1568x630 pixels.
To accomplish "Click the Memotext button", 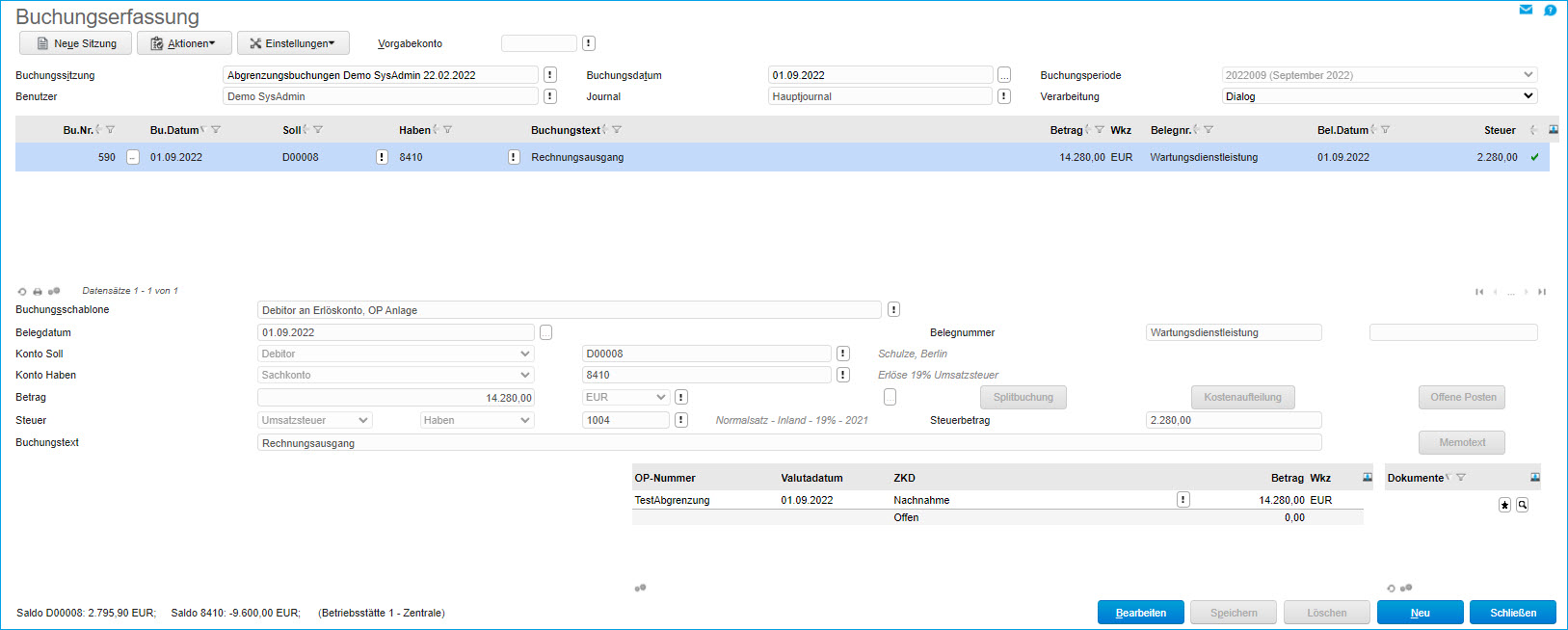I will pyautogui.click(x=1462, y=442).
